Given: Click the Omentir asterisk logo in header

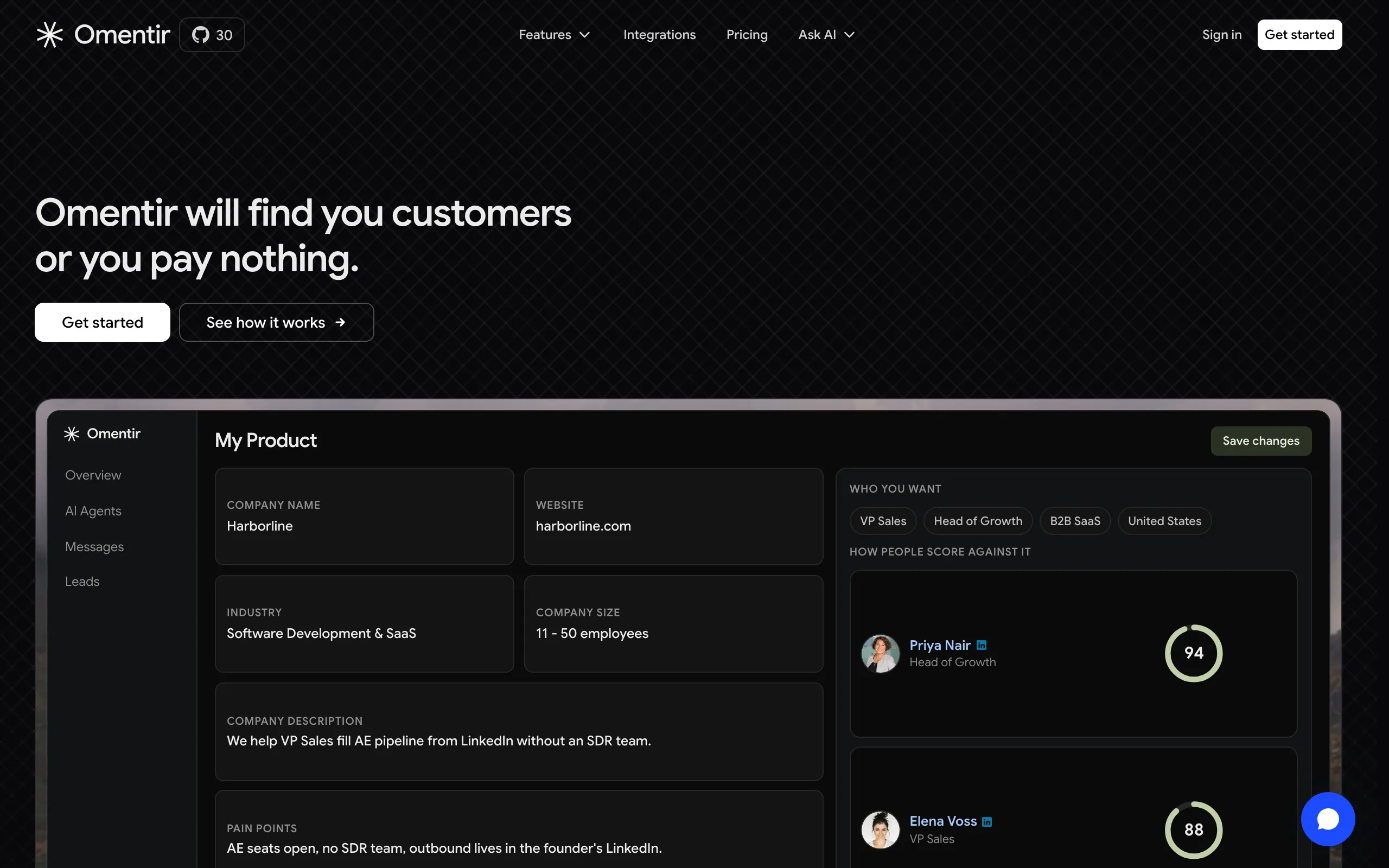Looking at the screenshot, I should coord(50,34).
